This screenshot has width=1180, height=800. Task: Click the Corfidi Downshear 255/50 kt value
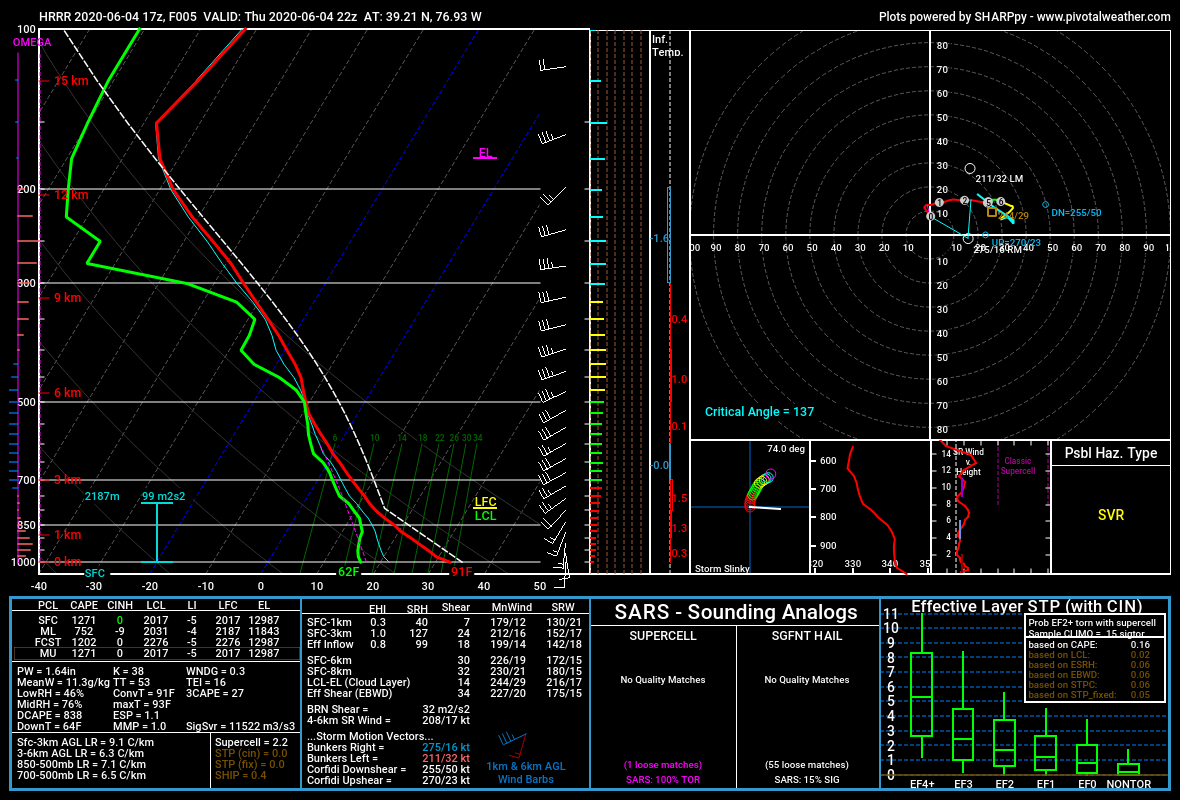pyautogui.click(x=446, y=769)
